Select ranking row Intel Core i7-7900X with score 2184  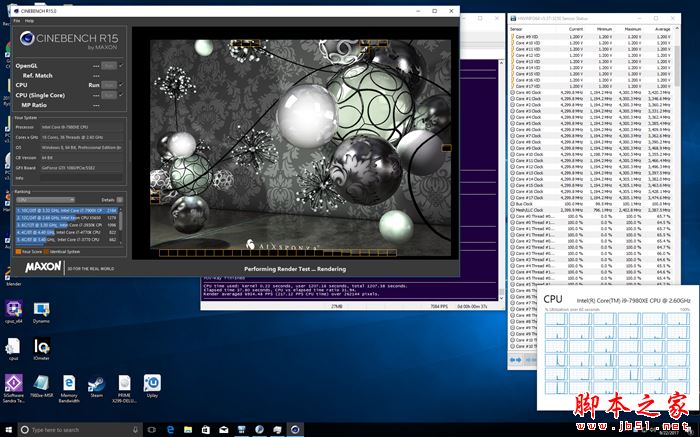click(x=67, y=210)
